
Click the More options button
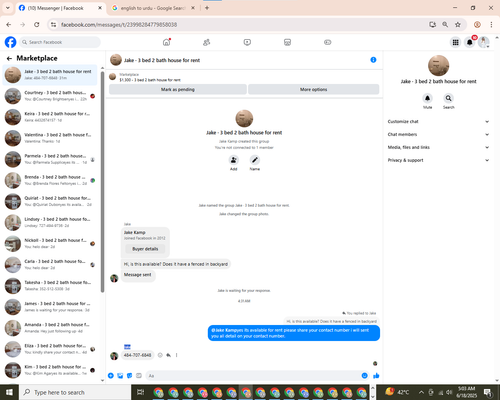coord(313,89)
